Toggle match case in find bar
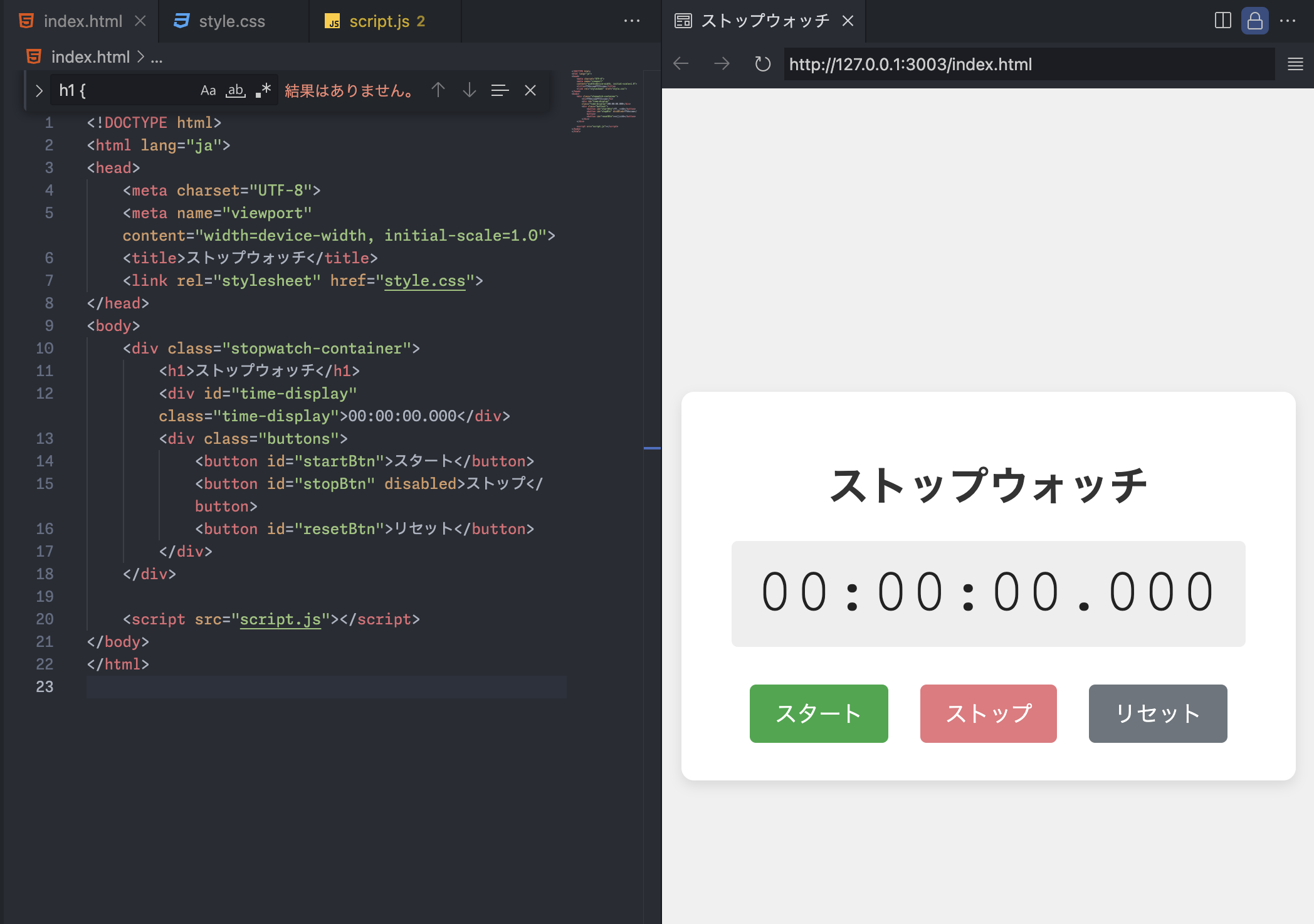This screenshot has width=1314, height=924. tap(208, 90)
